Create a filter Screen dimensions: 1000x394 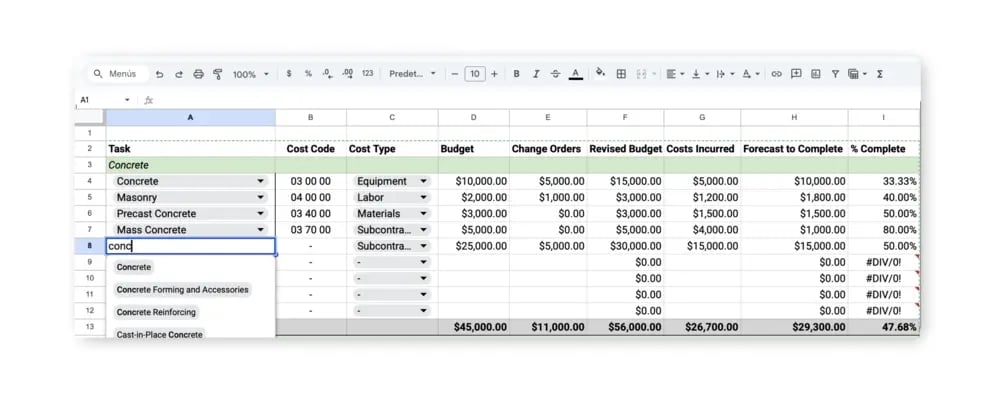click(835, 74)
